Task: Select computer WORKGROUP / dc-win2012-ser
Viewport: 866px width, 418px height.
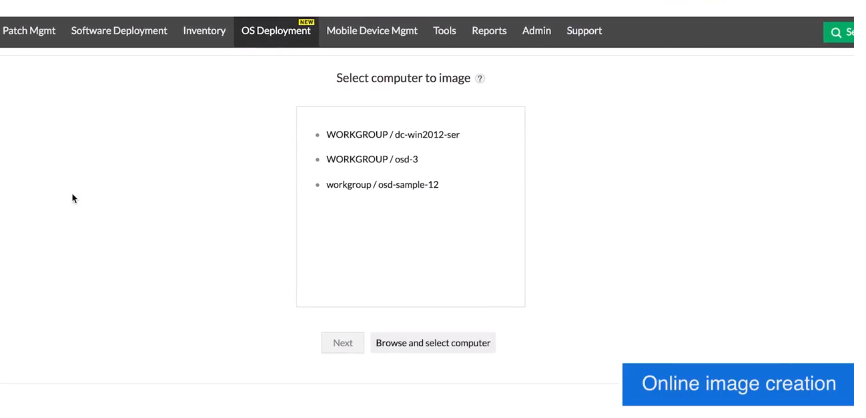Action: [x=392, y=135]
